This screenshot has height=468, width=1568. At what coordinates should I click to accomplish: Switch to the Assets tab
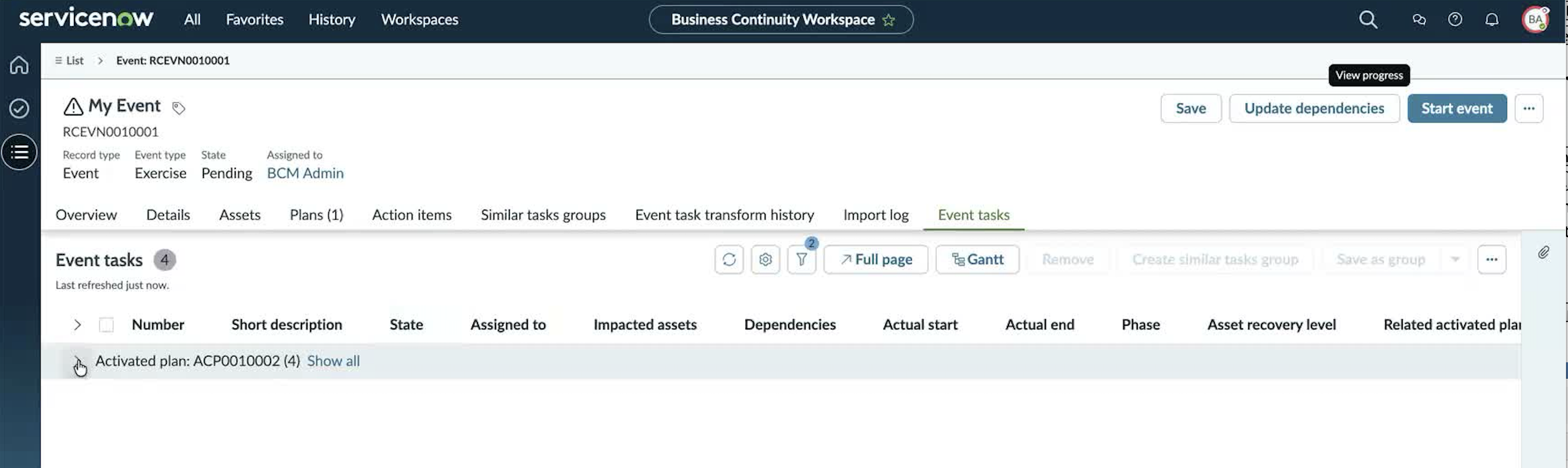coord(240,215)
